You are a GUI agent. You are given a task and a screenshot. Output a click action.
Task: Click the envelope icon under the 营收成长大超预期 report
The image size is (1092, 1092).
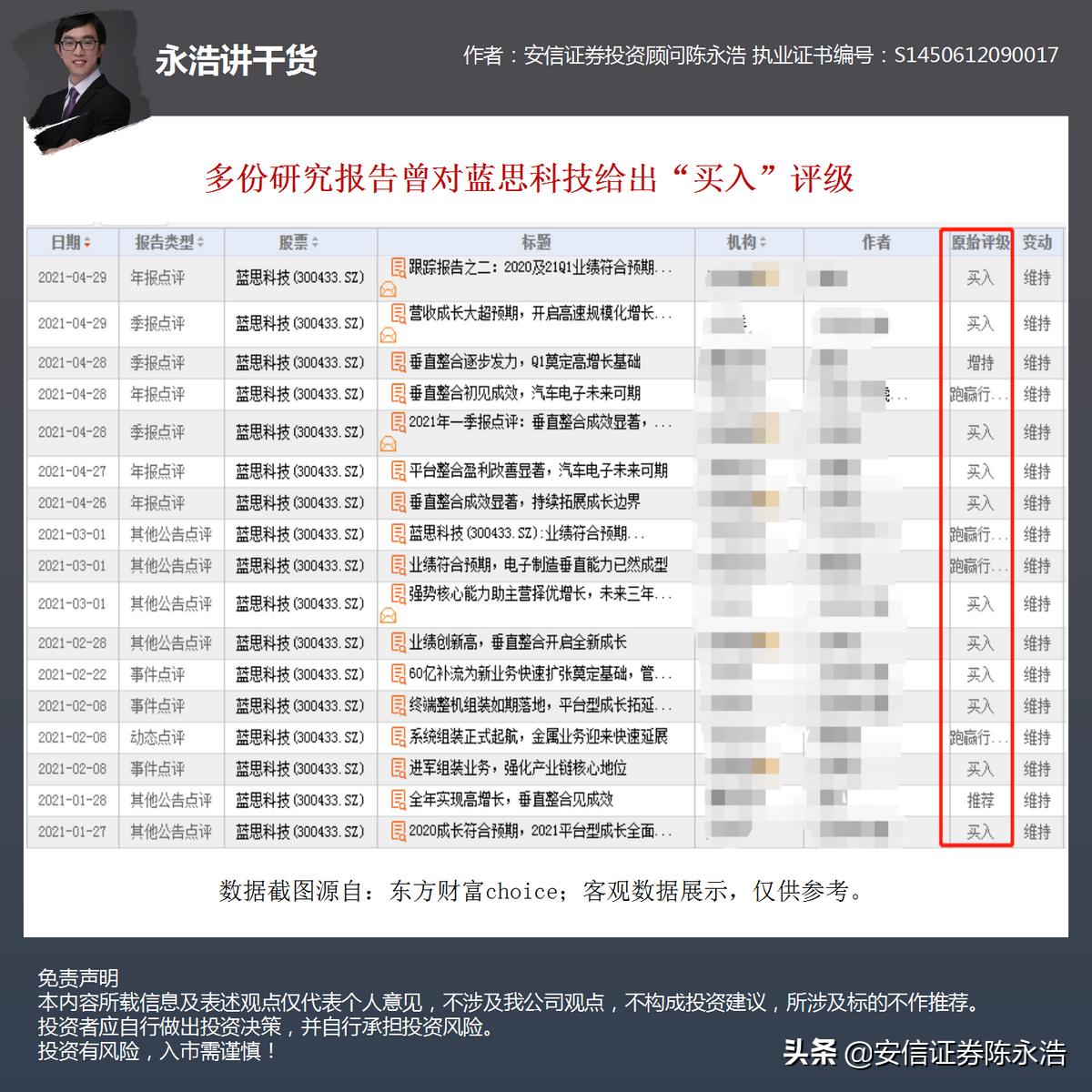click(389, 336)
